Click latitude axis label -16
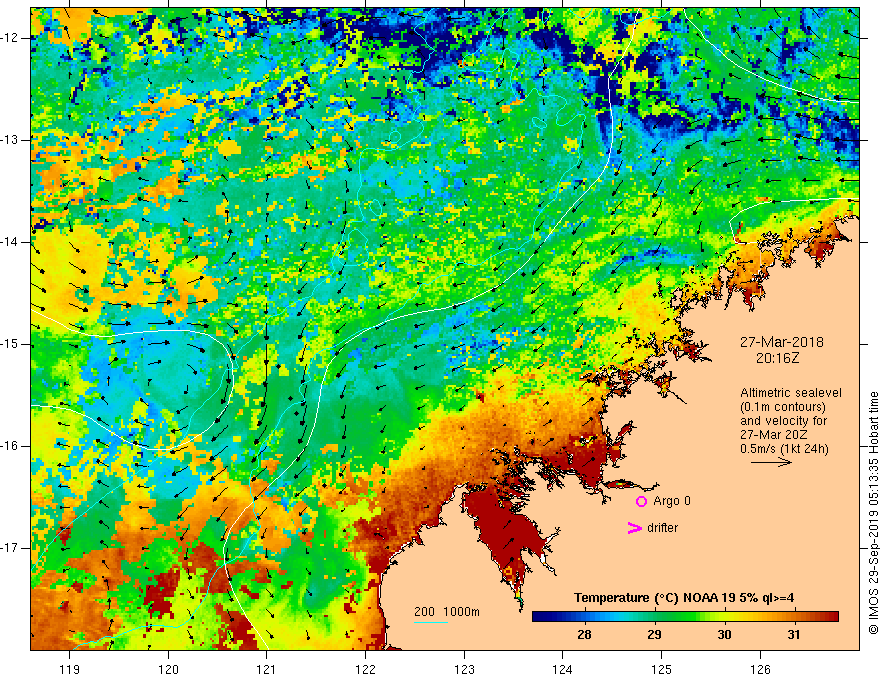 click(10, 446)
